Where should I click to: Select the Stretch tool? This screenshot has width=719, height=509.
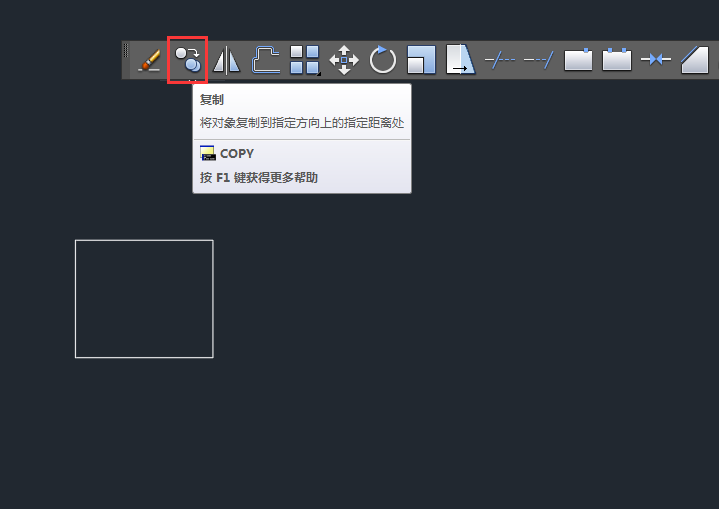coord(460,60)
